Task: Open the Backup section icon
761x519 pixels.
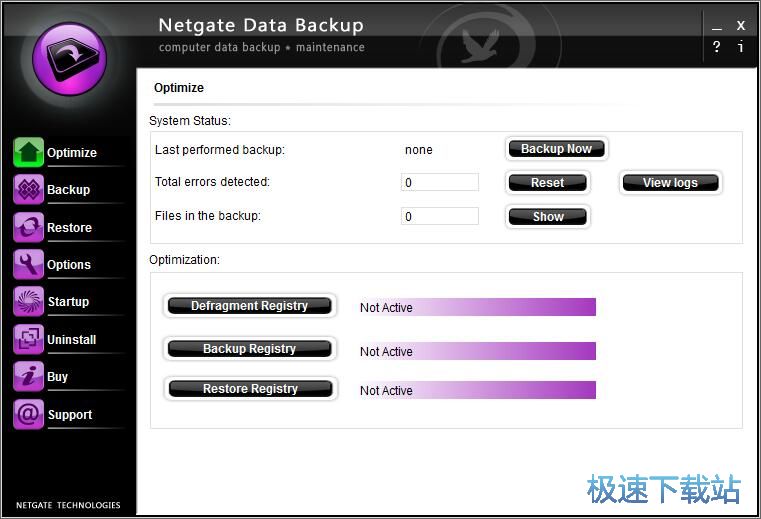Action: coord(28,189)
